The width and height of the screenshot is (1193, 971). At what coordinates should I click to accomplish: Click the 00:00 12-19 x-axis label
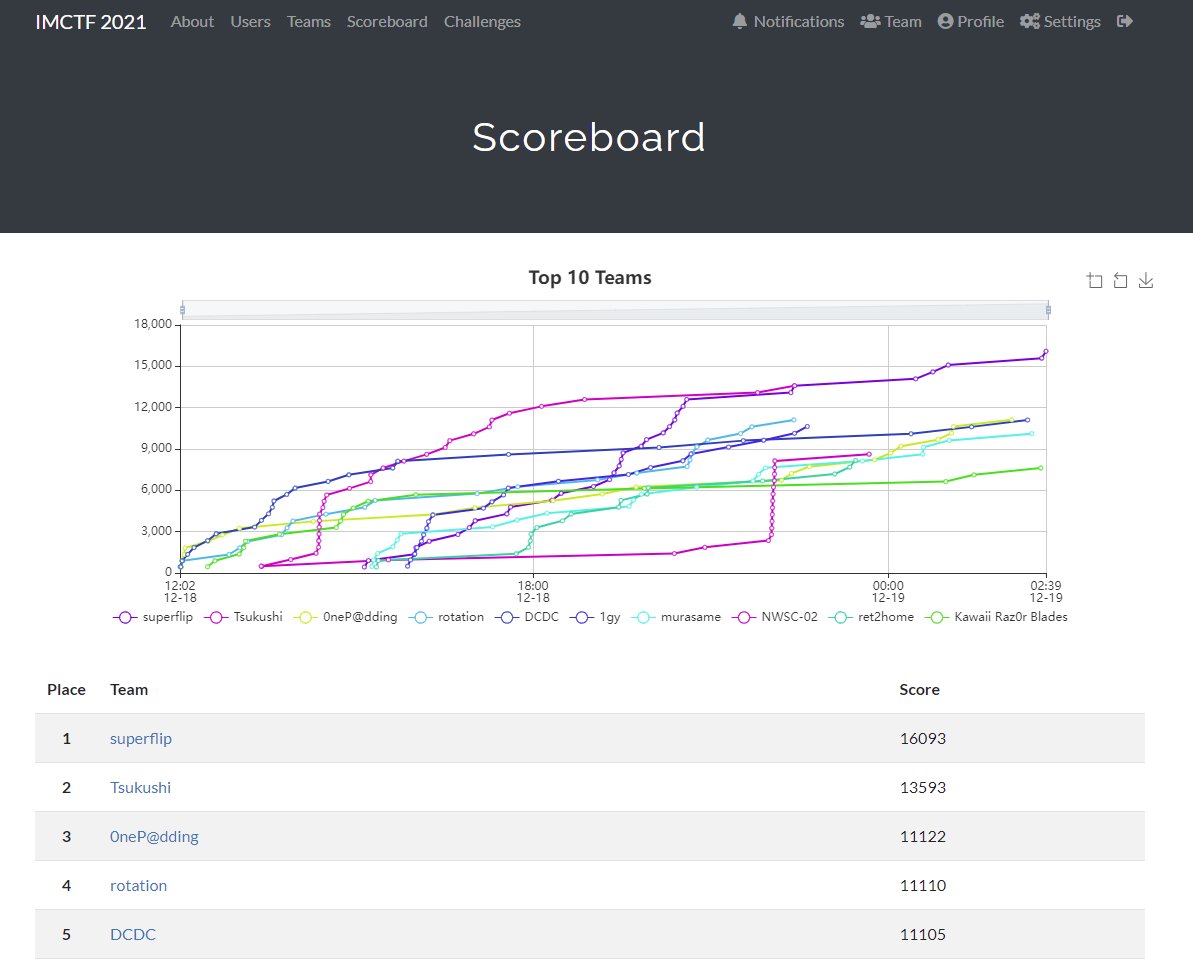(888, 591)
